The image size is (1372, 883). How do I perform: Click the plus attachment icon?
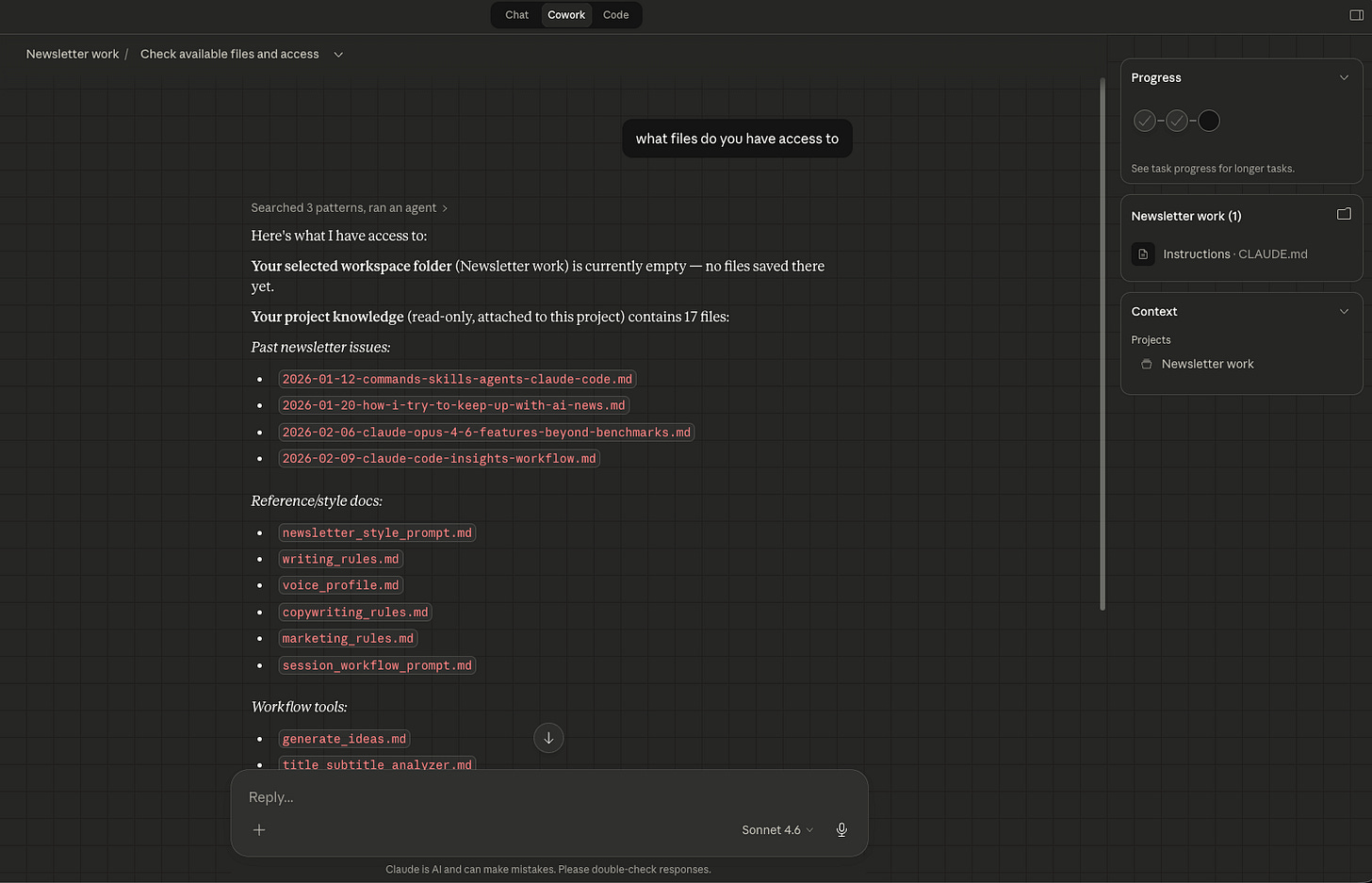click(259, 829)
